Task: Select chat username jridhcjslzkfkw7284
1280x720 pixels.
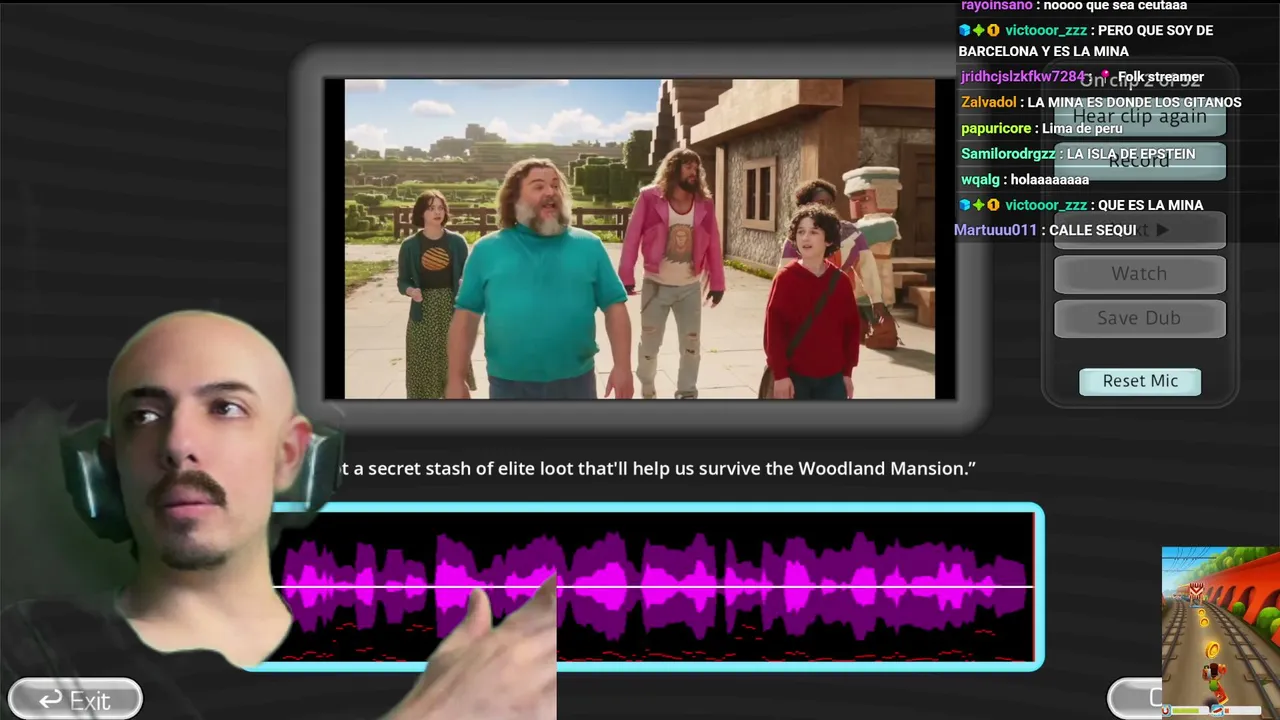Action: pos(1022,77)
